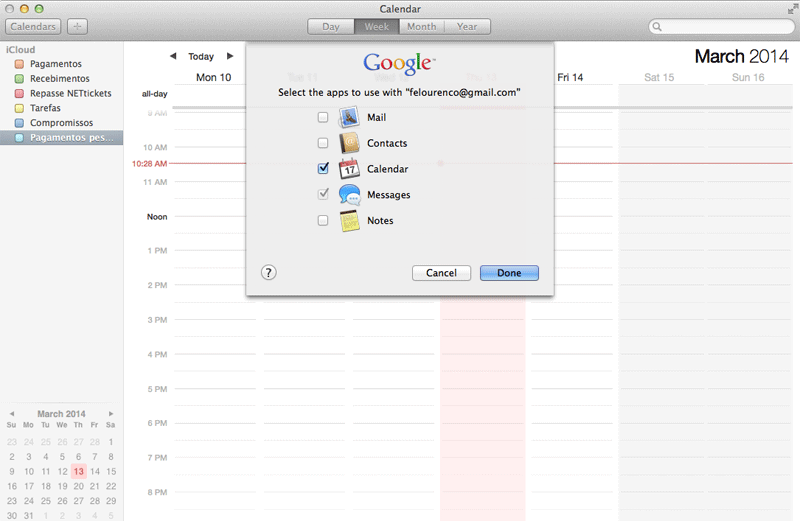Switch to Week view
800x521 pixels.
click(377, 27)
